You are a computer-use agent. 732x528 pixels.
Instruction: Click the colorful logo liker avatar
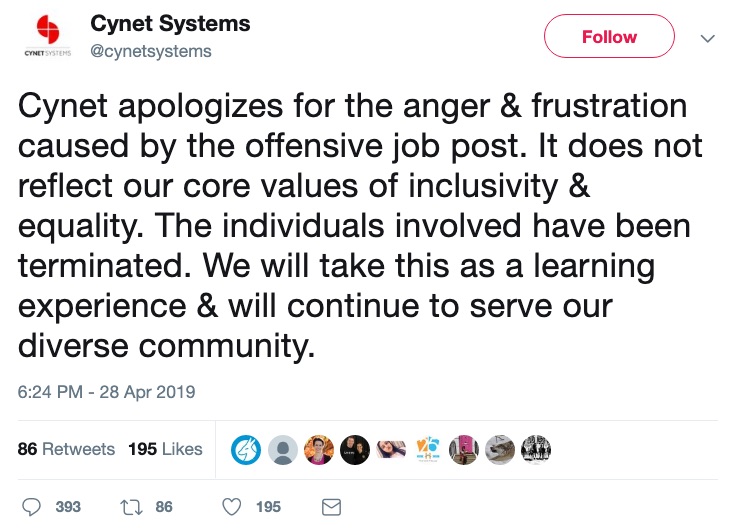click(428, 450)
